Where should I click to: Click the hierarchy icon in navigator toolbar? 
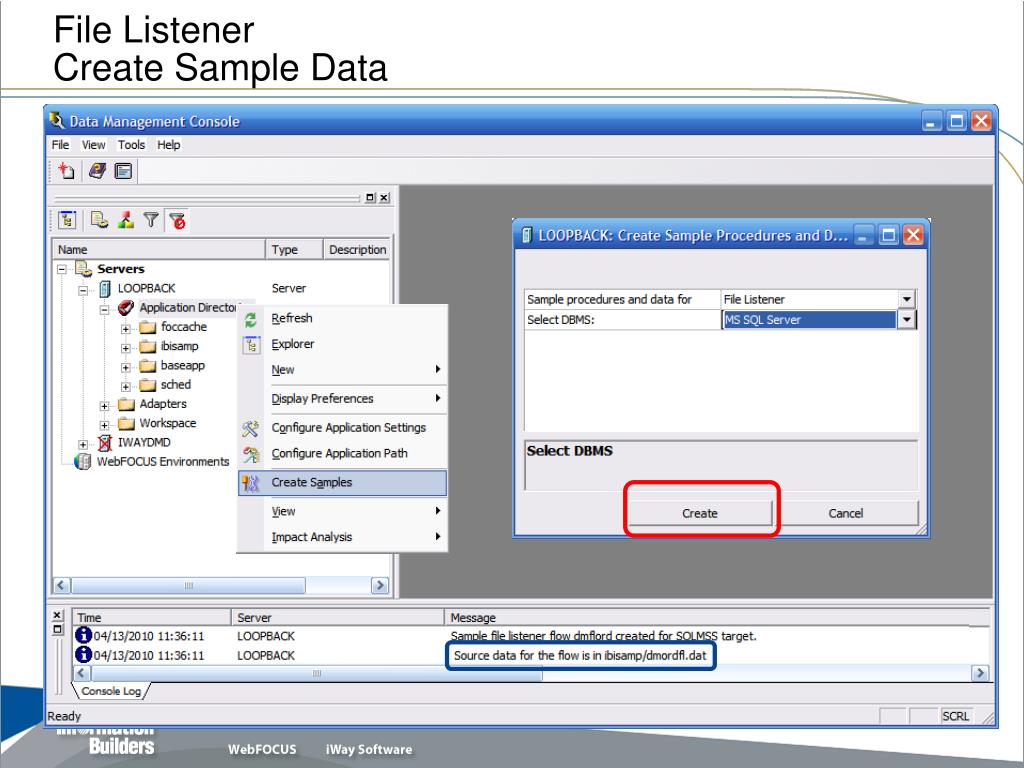coord(126,220)
